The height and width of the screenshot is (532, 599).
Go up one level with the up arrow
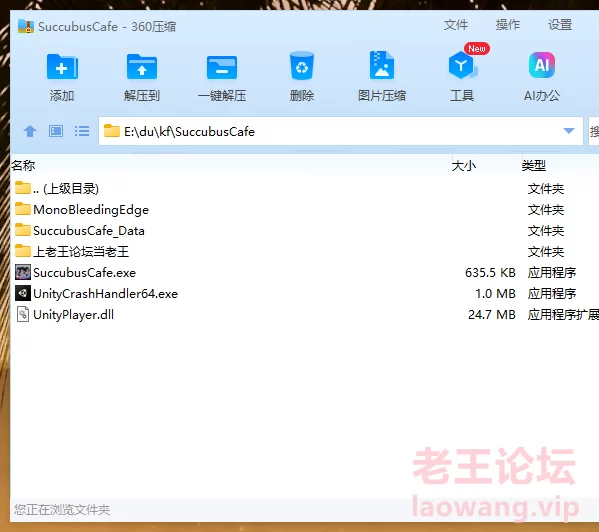[x=30, y=131]
